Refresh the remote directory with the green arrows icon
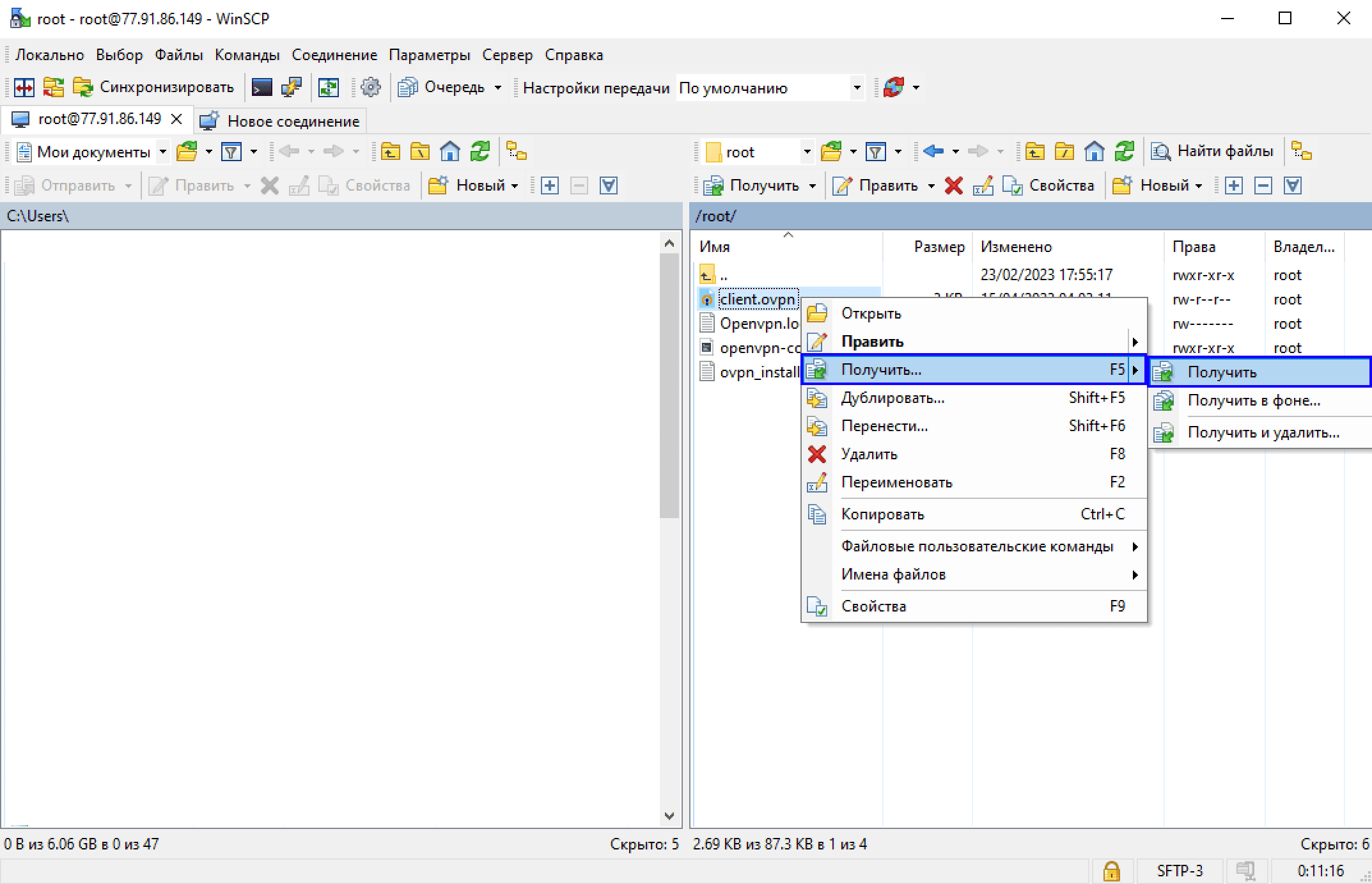The width and height of the screenshot is (1372, 884). click(x=1124, y=152)
